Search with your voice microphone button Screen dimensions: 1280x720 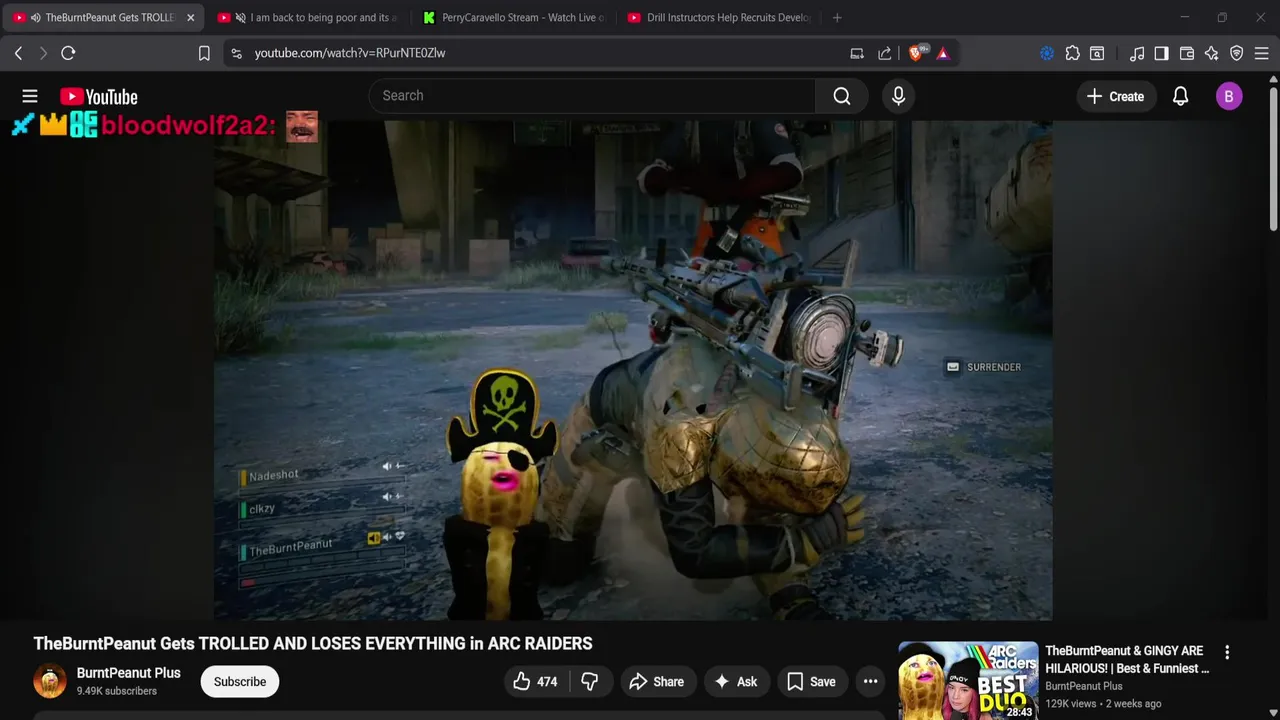[x=898, y=96]
